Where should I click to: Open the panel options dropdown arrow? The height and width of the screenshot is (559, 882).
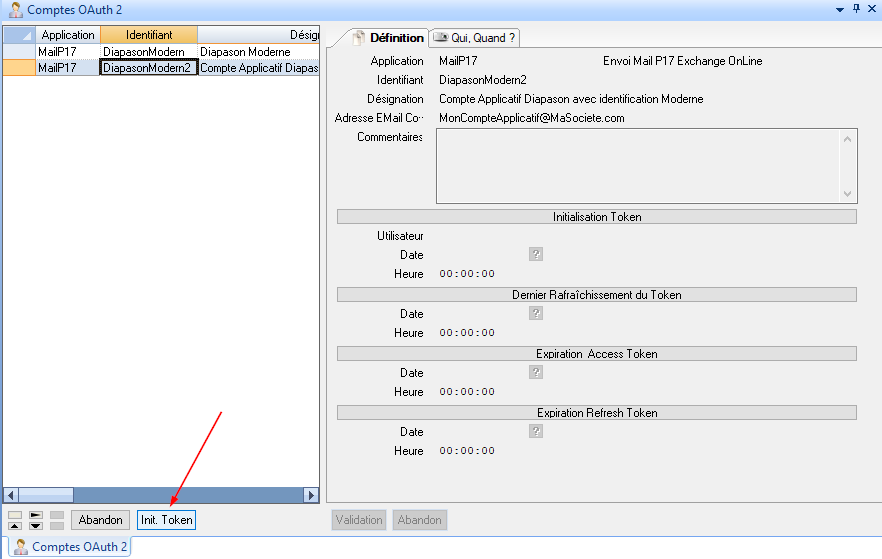(x=839, y=9)
